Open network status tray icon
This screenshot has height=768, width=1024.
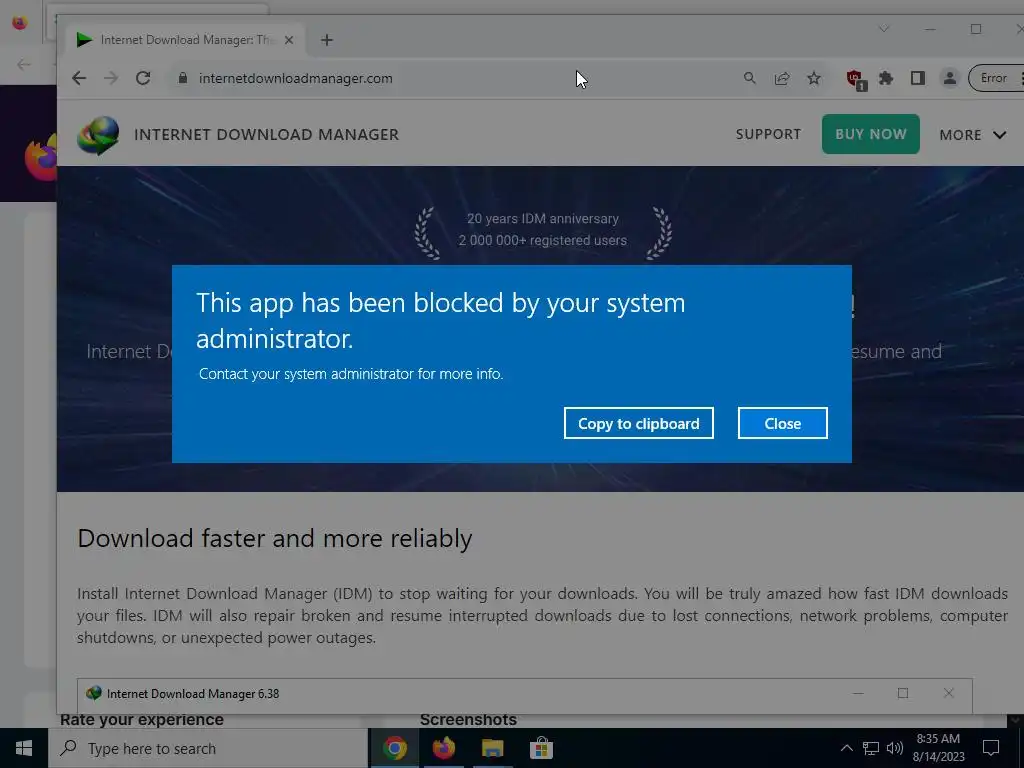click(871, 748)
